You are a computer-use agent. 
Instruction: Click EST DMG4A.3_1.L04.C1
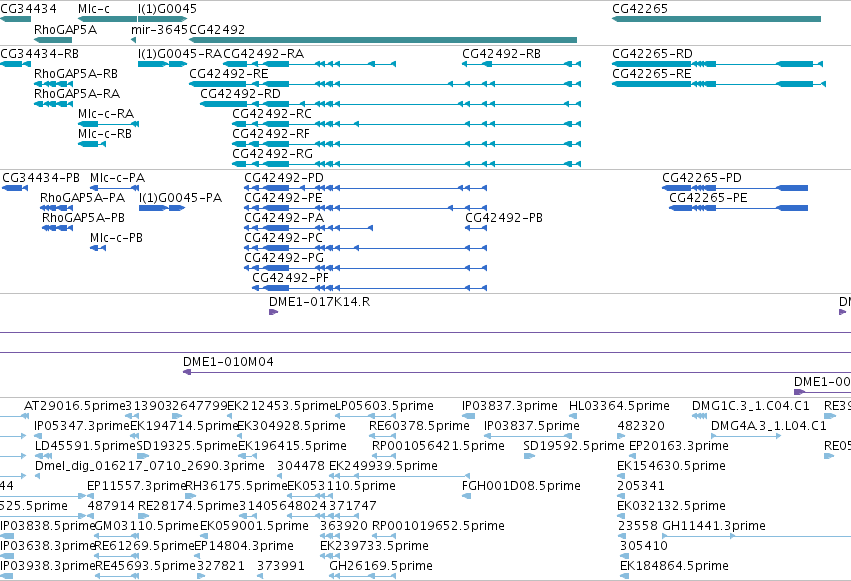746,436
